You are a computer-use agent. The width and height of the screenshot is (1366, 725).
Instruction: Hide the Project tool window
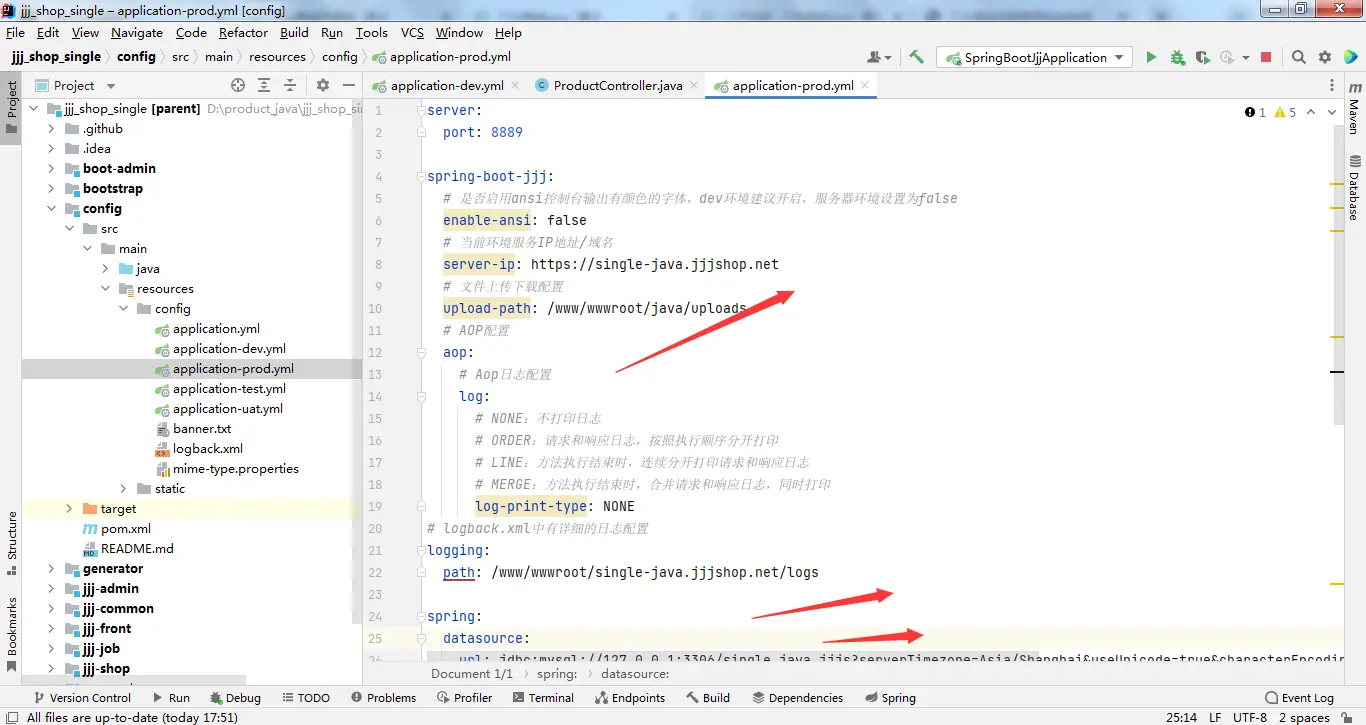point(348,86)
